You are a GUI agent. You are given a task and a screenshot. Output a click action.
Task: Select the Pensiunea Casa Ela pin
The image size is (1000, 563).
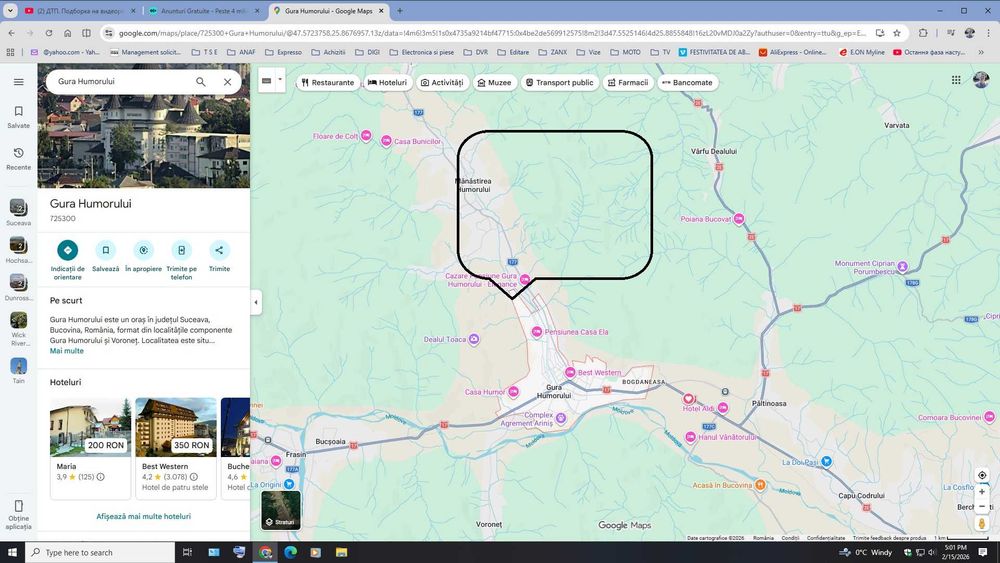tap(537, 332)
